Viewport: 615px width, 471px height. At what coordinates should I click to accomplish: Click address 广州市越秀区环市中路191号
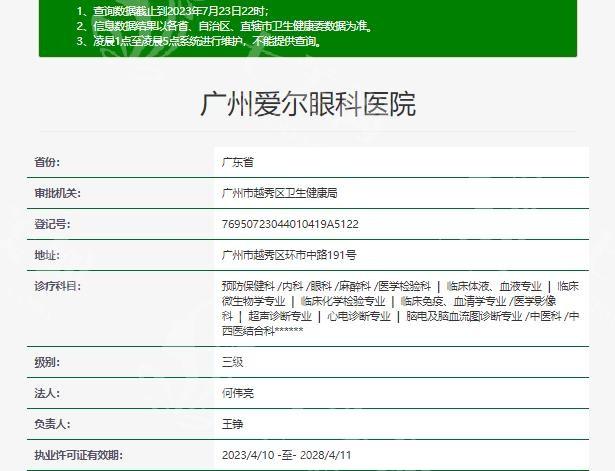[289, 255]
